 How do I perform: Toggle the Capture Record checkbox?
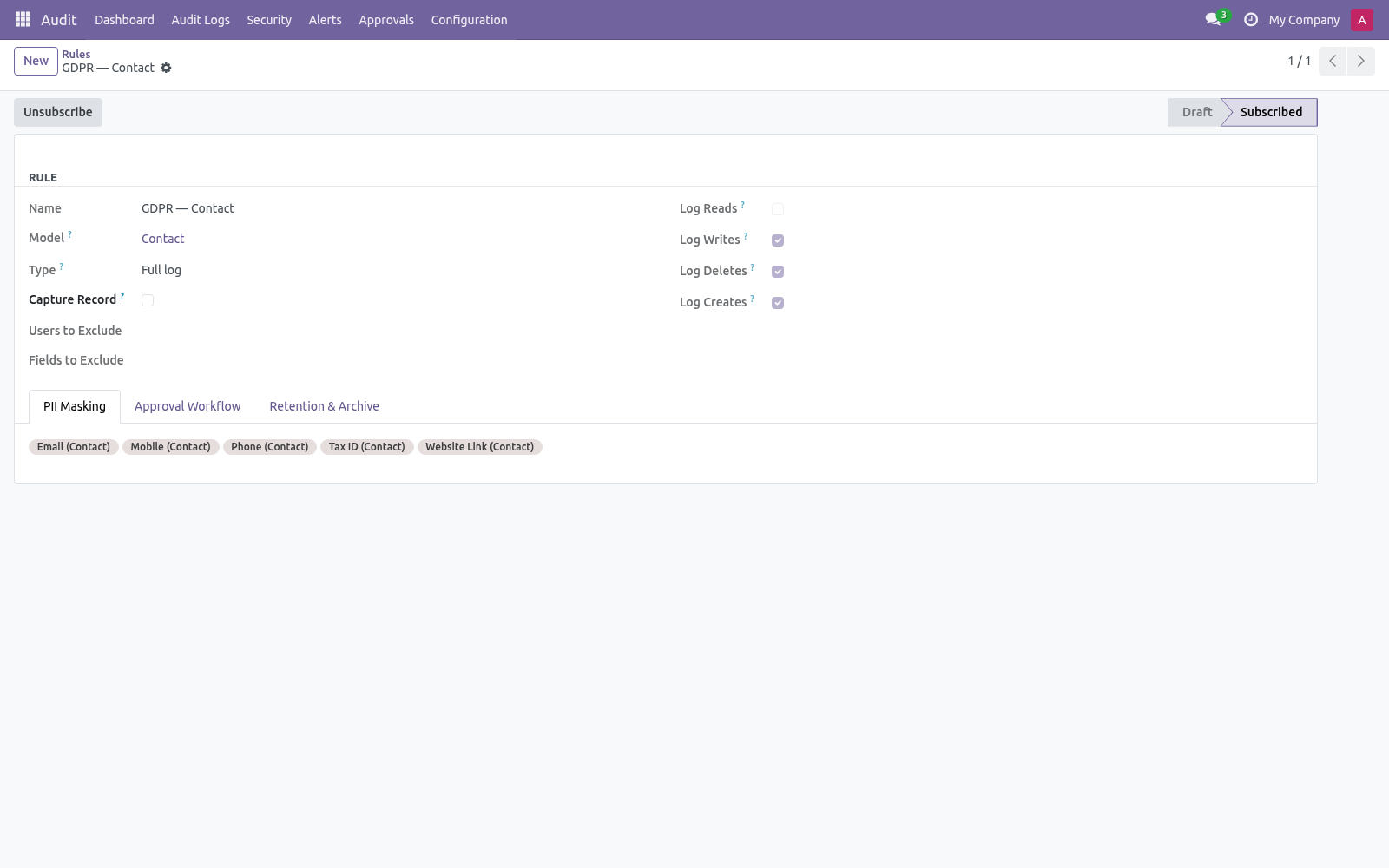tap(148, 300)
